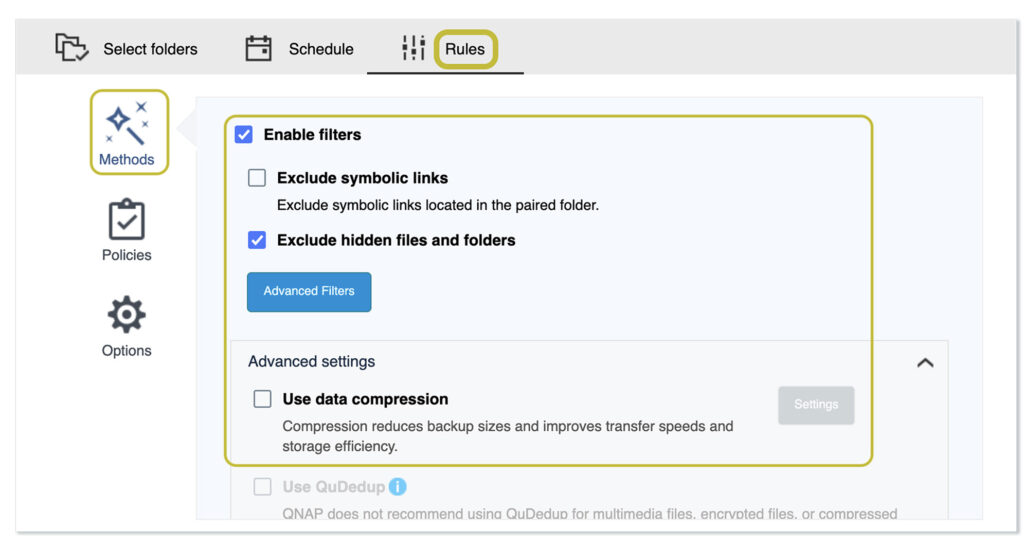Image resolution: width=1024 pixels, height=549 pixels.
Task: Click the Advanced settings heading
Action: point(311,362)
